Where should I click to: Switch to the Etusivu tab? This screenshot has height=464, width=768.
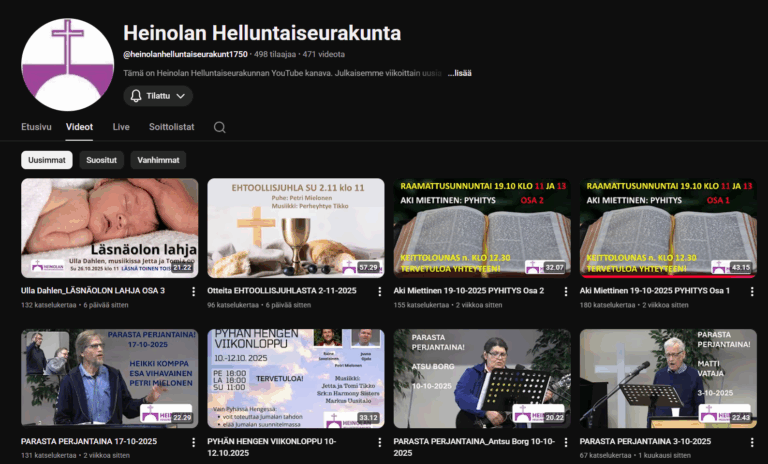tap(36, 127)
